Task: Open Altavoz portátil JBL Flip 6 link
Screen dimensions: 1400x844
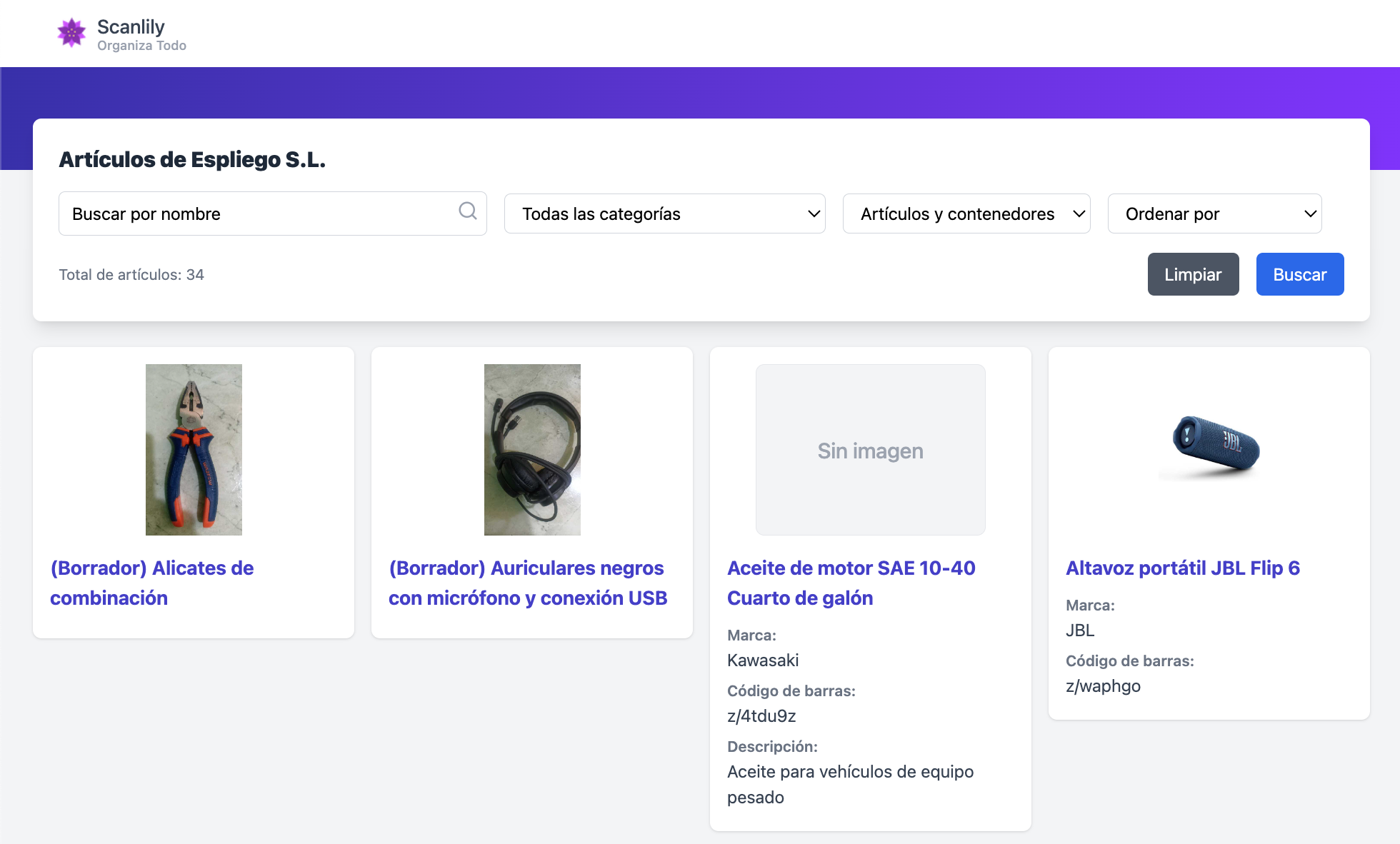Action: tap(1183, 568)
